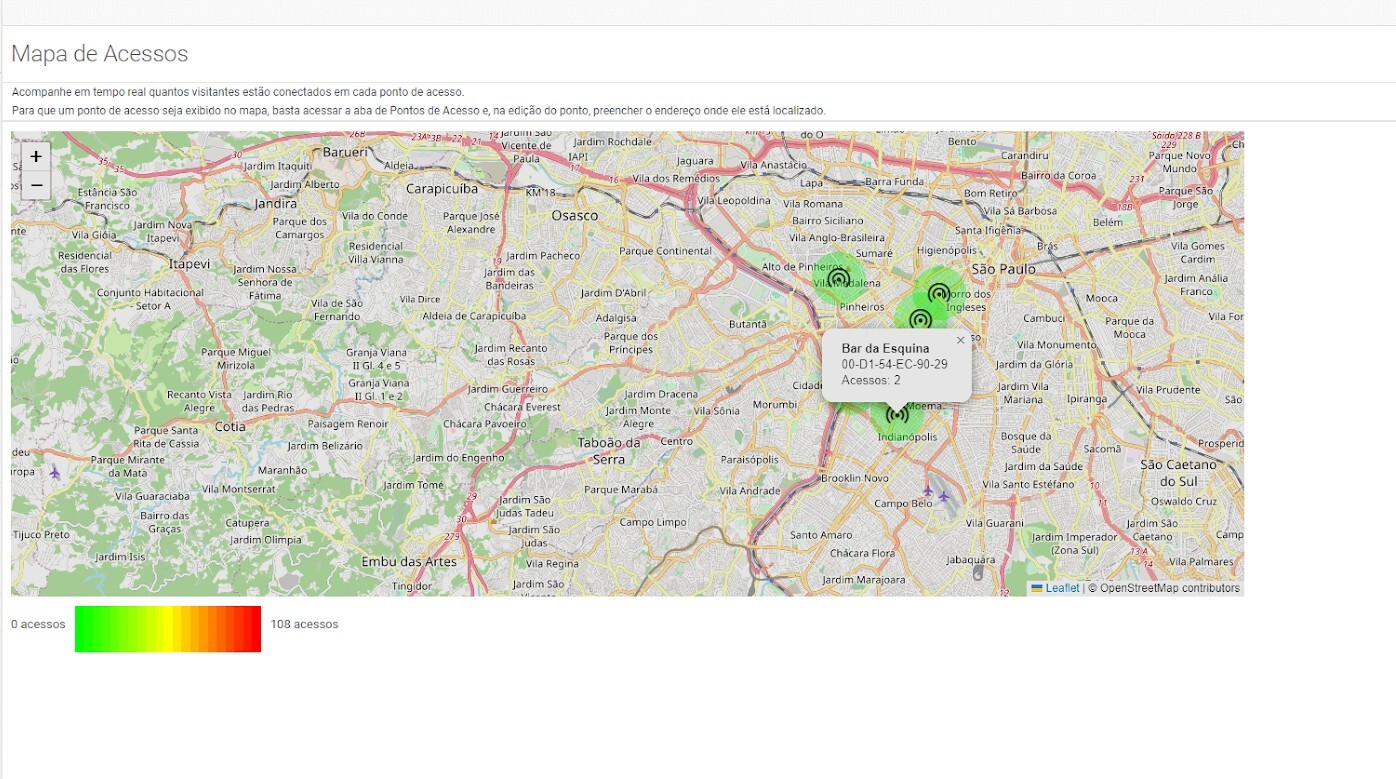Close the Bar da Esquina popup
The height and width of the screenshot is (779, 1396).
click(x=960, y=340)
